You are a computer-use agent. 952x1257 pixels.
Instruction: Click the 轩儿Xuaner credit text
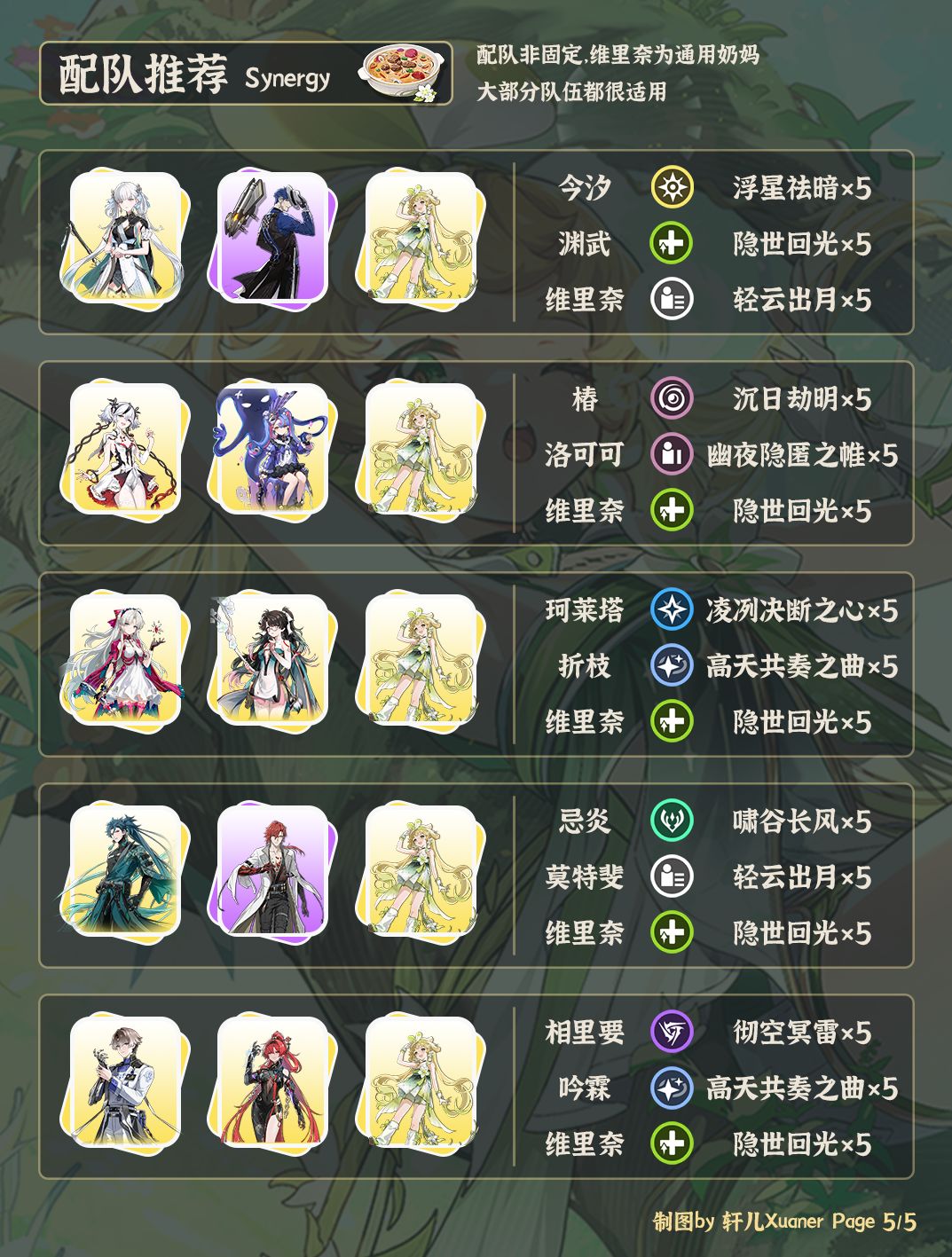[773, 1222]
